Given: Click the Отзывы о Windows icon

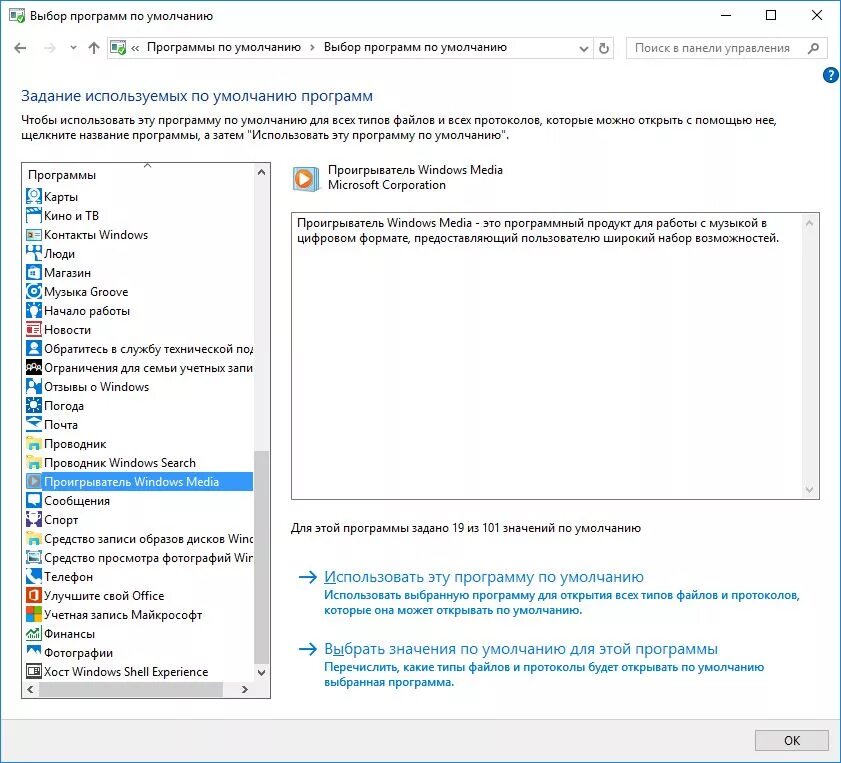Looking at the screenshot, I should coord(33,387).
